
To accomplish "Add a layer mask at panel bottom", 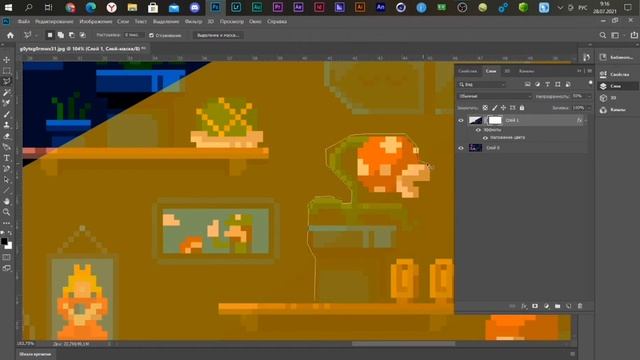I will pos(535,306).
